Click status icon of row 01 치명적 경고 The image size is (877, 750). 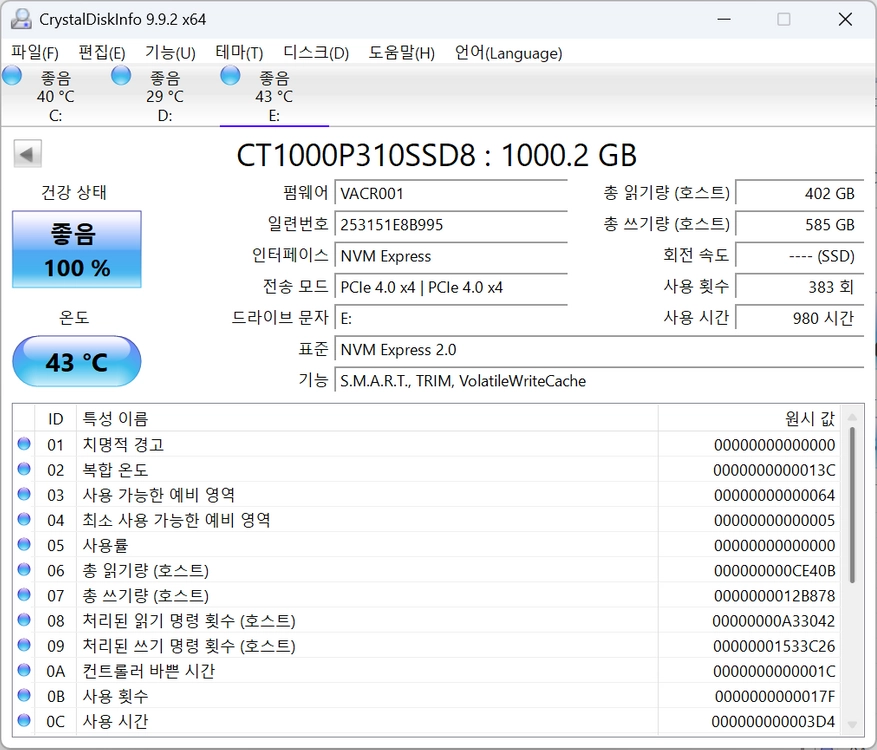tap(24, 444)
